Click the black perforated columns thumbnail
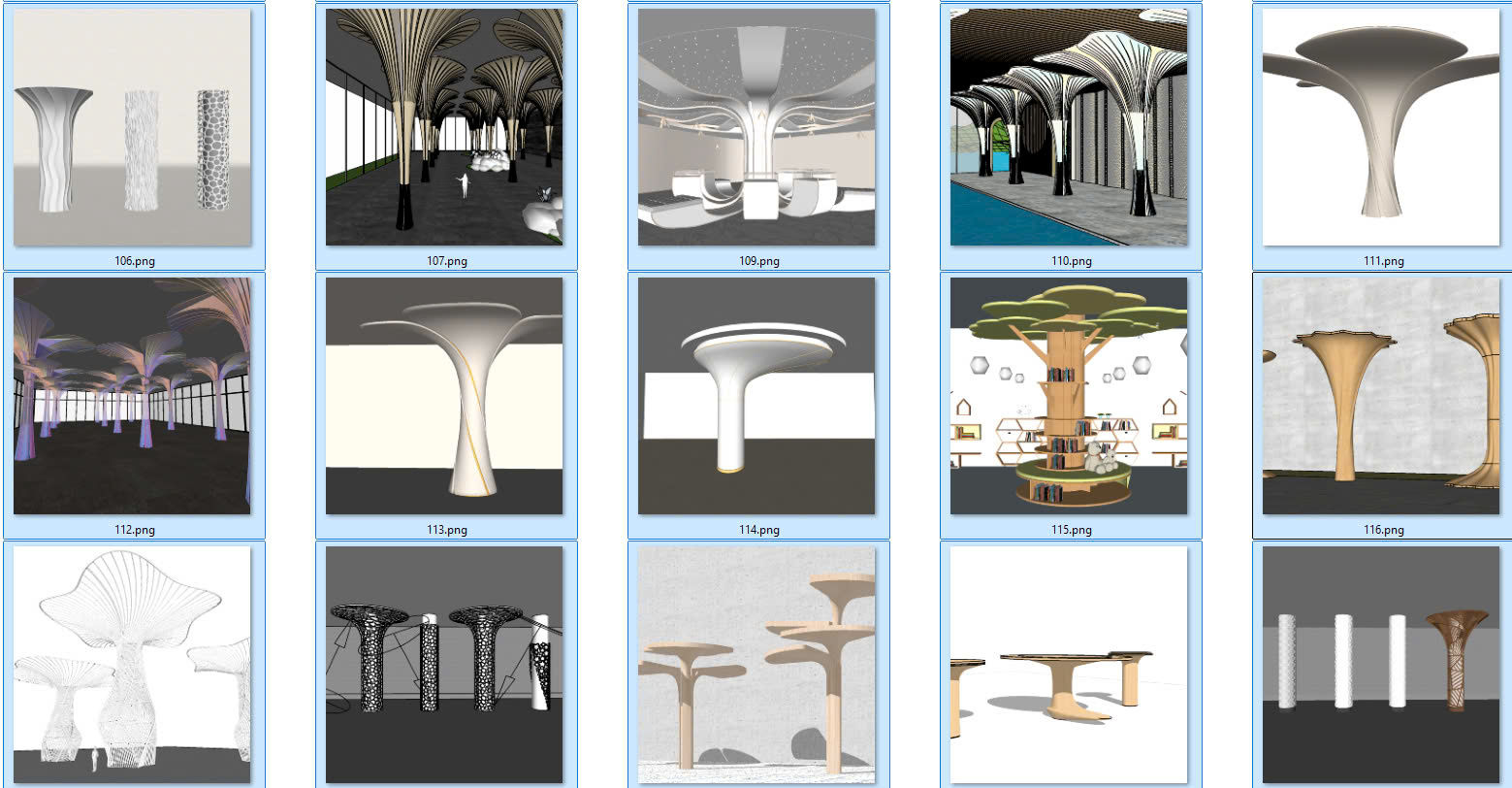1512x788 pixels. point(444,665)
